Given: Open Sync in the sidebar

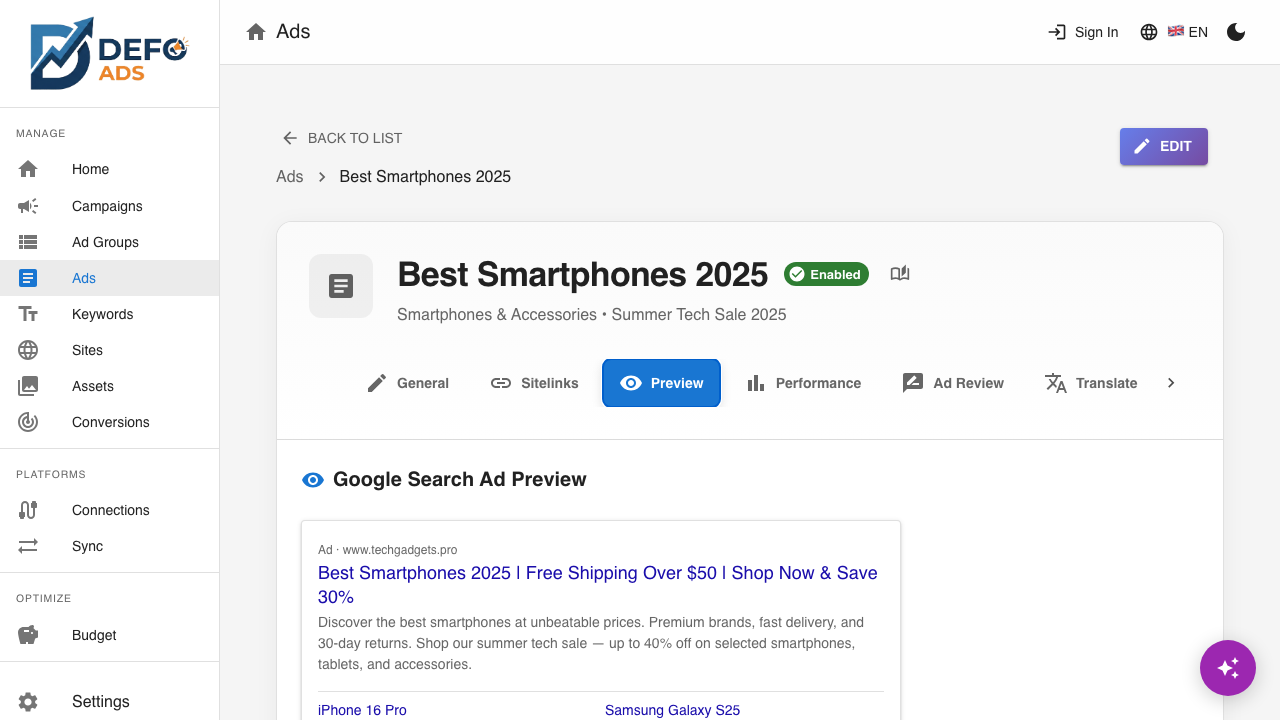Looking at the screenshot, I should (x=109, y=546).
